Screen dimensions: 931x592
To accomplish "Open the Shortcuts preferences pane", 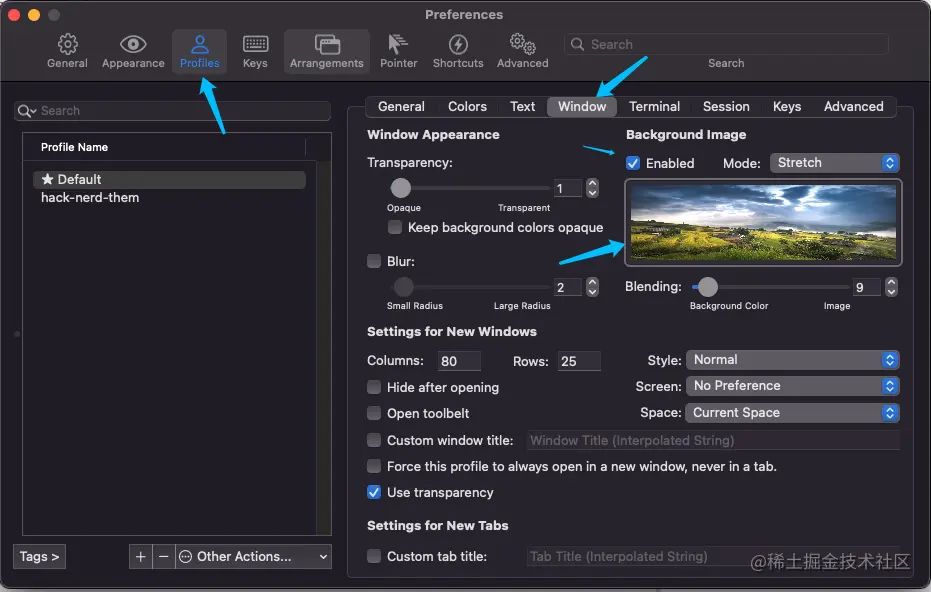I will (458, 52).
